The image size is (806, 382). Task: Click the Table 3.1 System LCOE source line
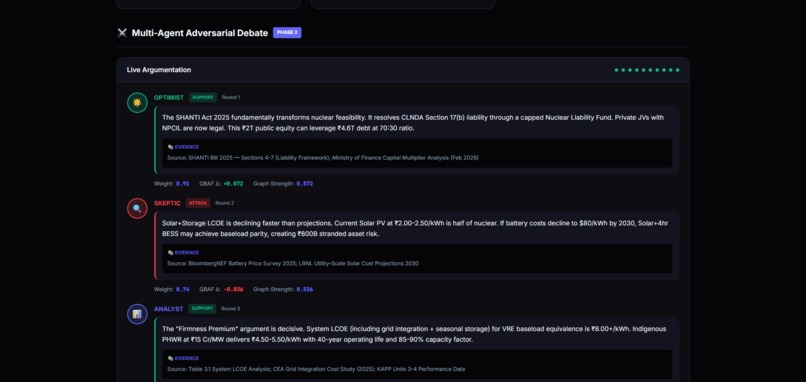click(x=316, y=369)
